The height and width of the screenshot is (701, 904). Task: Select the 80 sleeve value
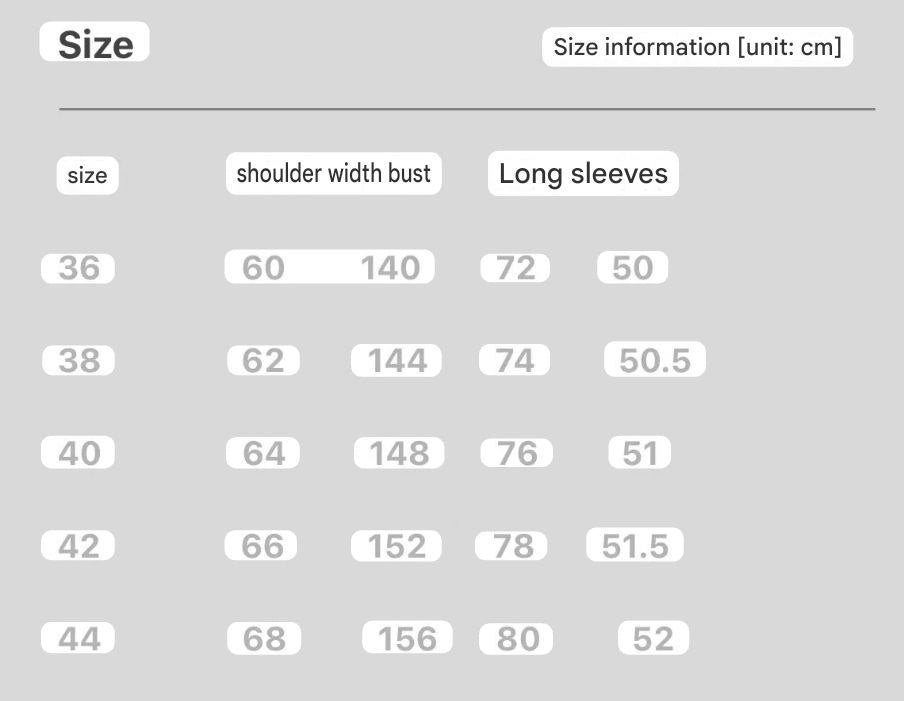[x=516, y=638]
